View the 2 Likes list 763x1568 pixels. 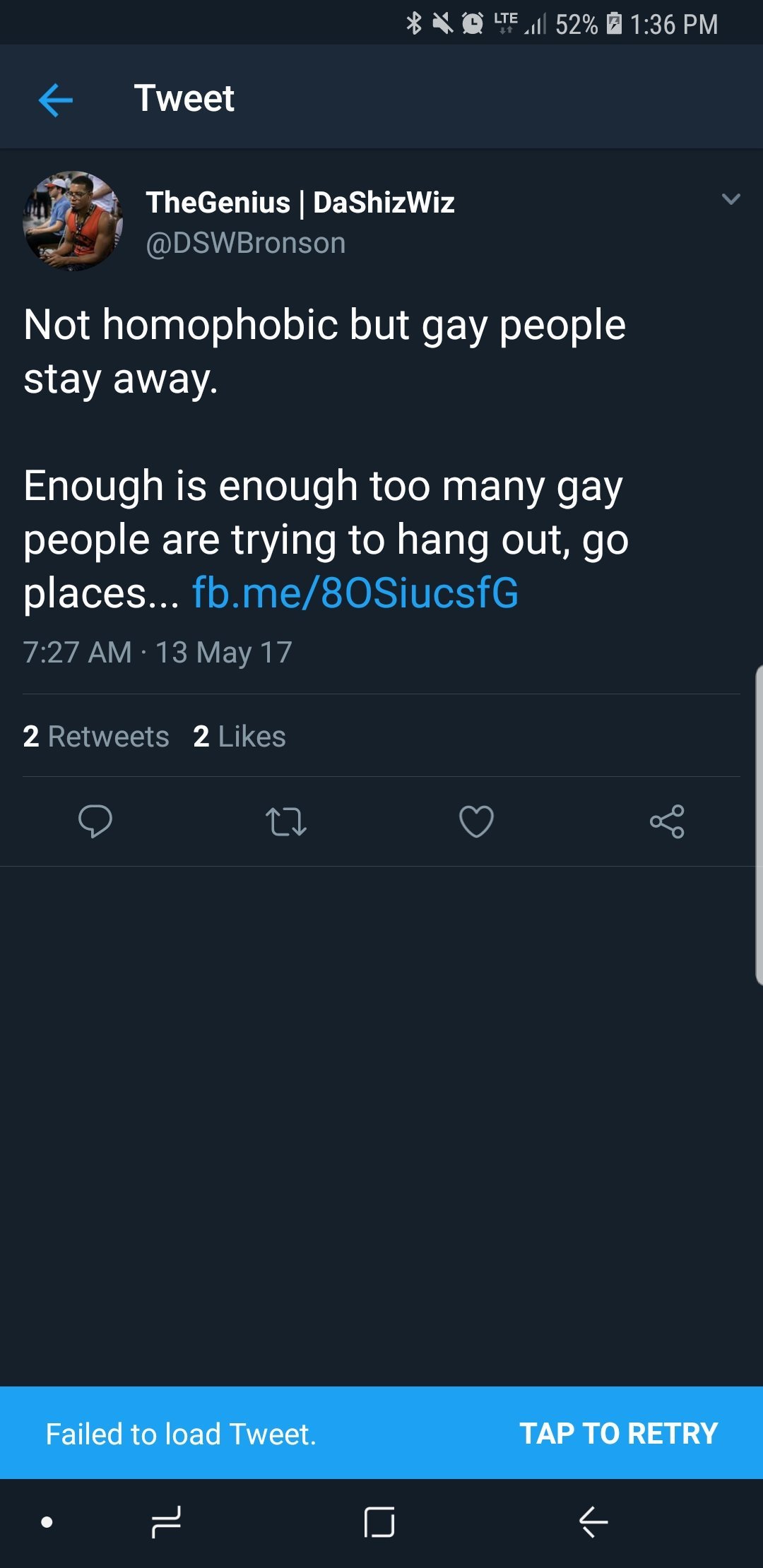pos(239,736)
